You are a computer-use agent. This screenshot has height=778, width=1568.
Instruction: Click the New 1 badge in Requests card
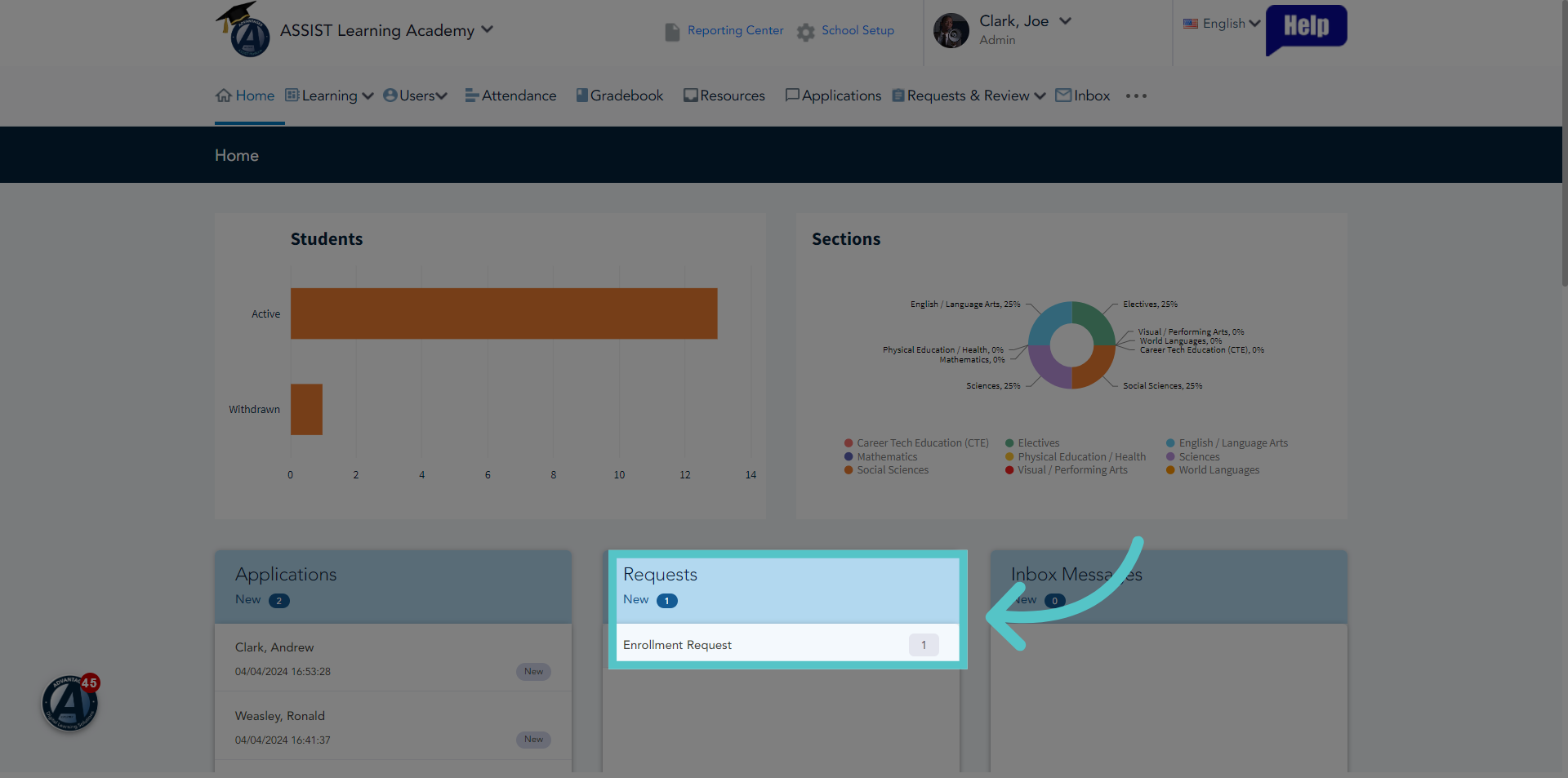click(x=667, y=601)
